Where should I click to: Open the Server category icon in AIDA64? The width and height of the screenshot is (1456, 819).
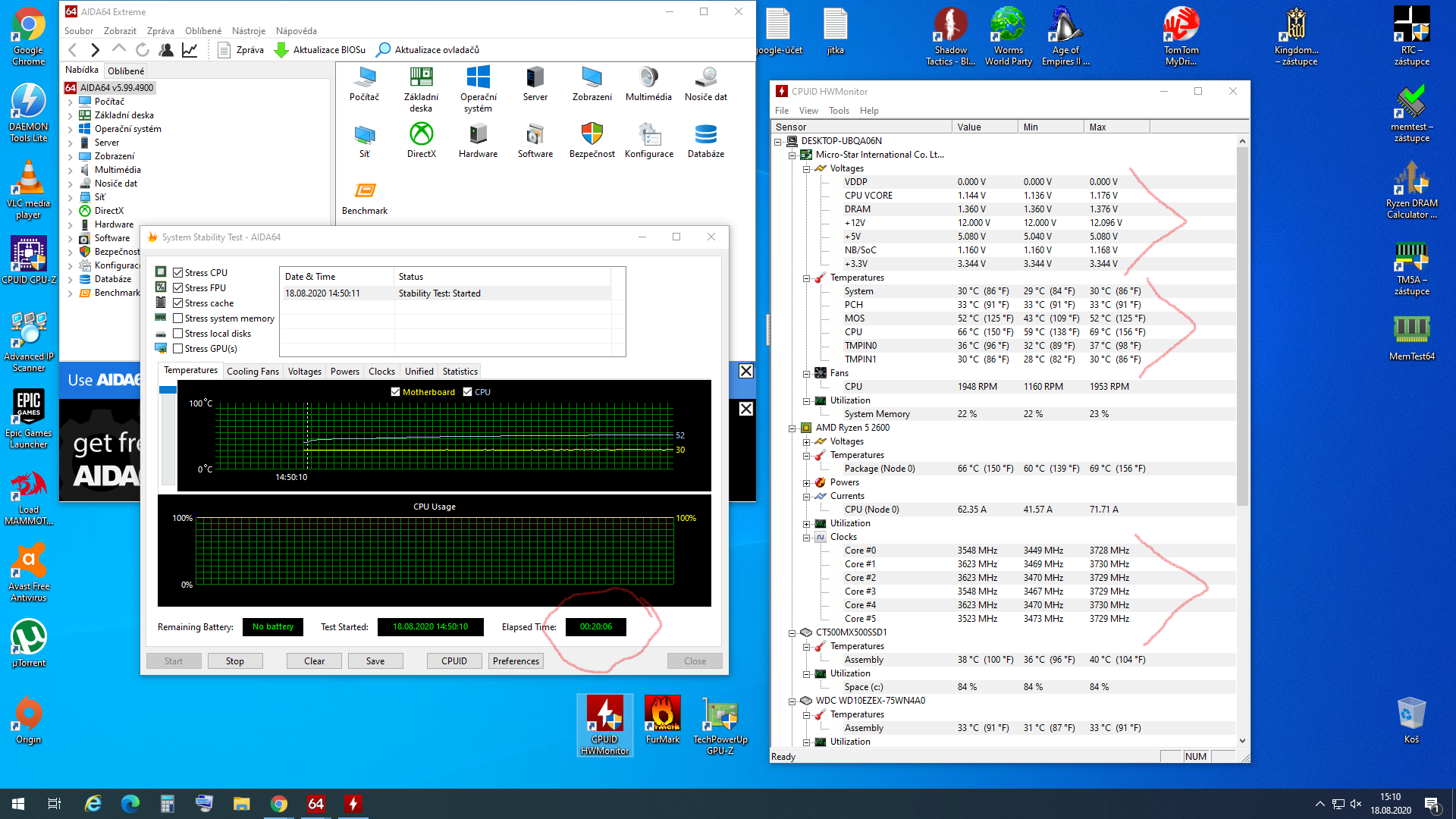[535, 84]
